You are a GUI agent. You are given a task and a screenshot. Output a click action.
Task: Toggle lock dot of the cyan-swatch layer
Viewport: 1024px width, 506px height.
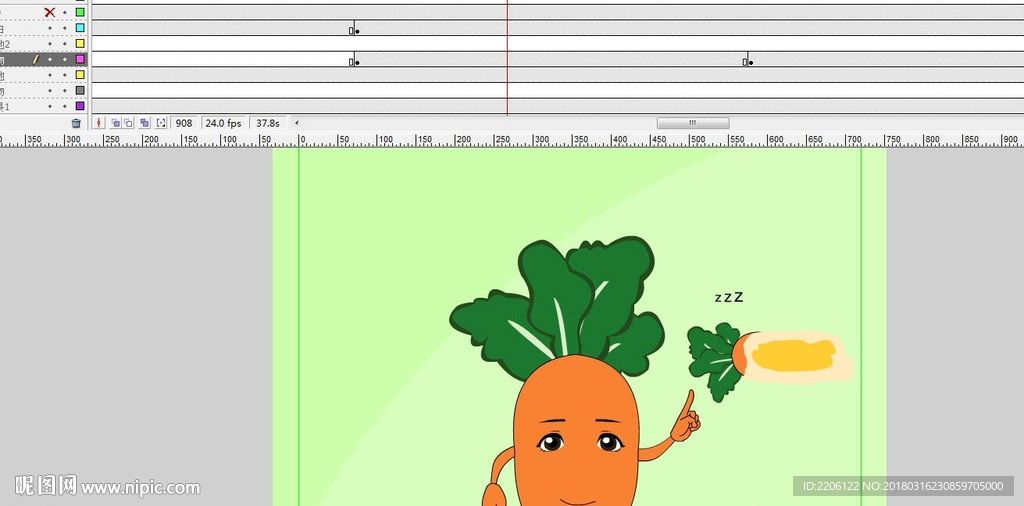click(65, 28)
